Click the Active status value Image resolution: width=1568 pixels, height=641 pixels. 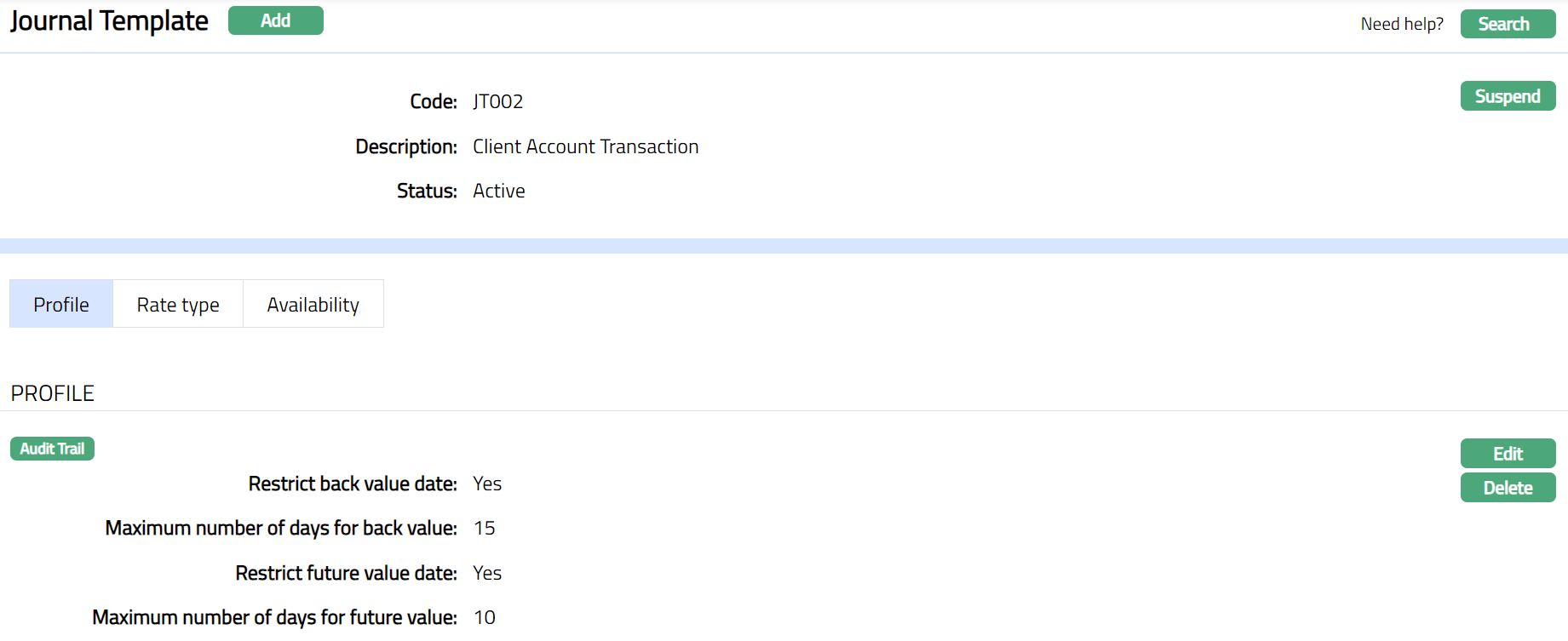[498, 191]
